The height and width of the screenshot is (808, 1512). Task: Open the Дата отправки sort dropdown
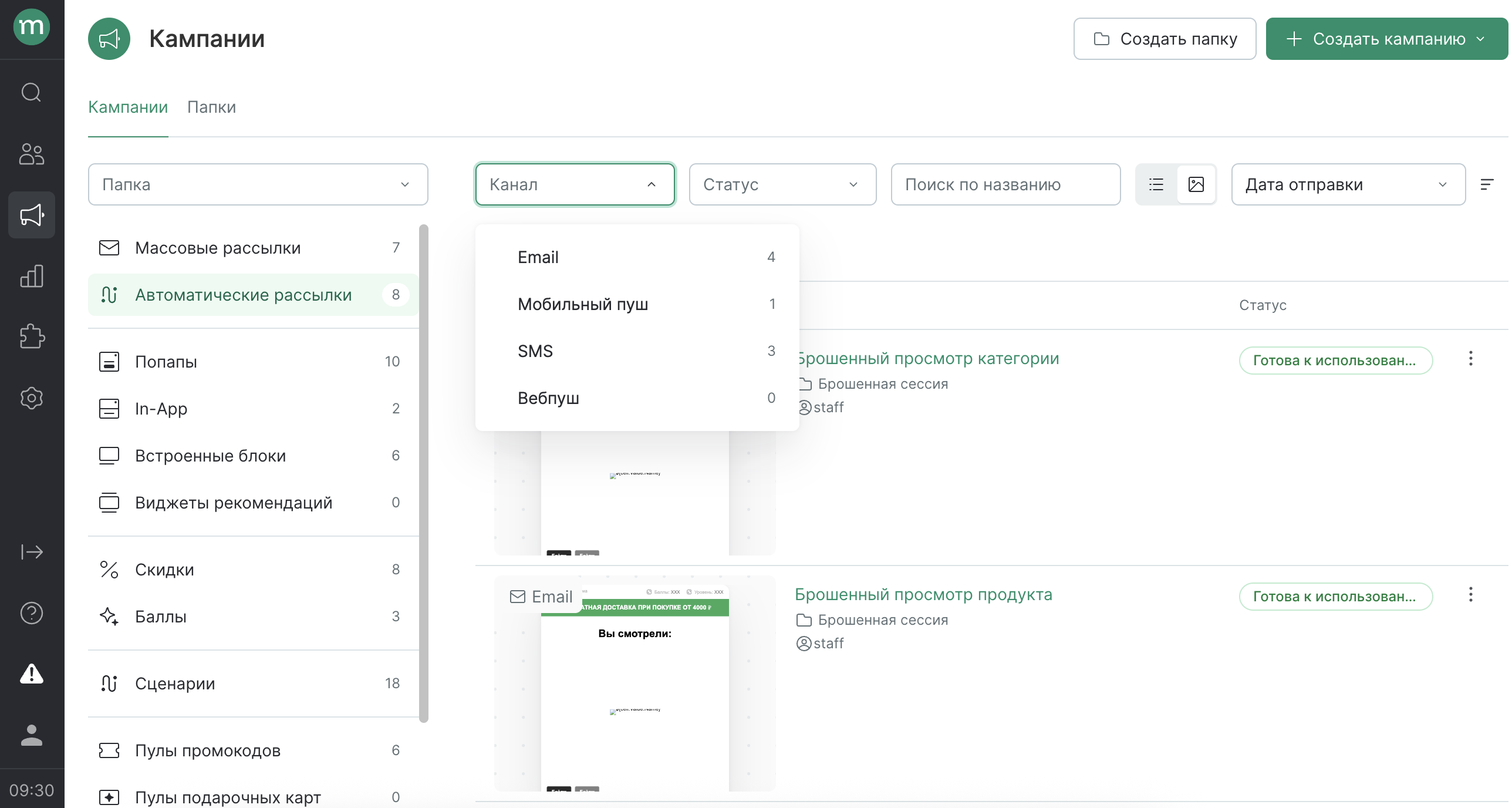coord(1349,184)
